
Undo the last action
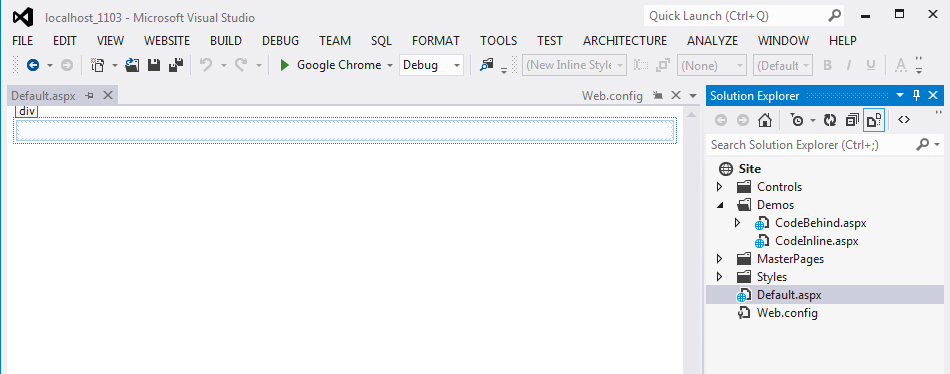(206, 65)
